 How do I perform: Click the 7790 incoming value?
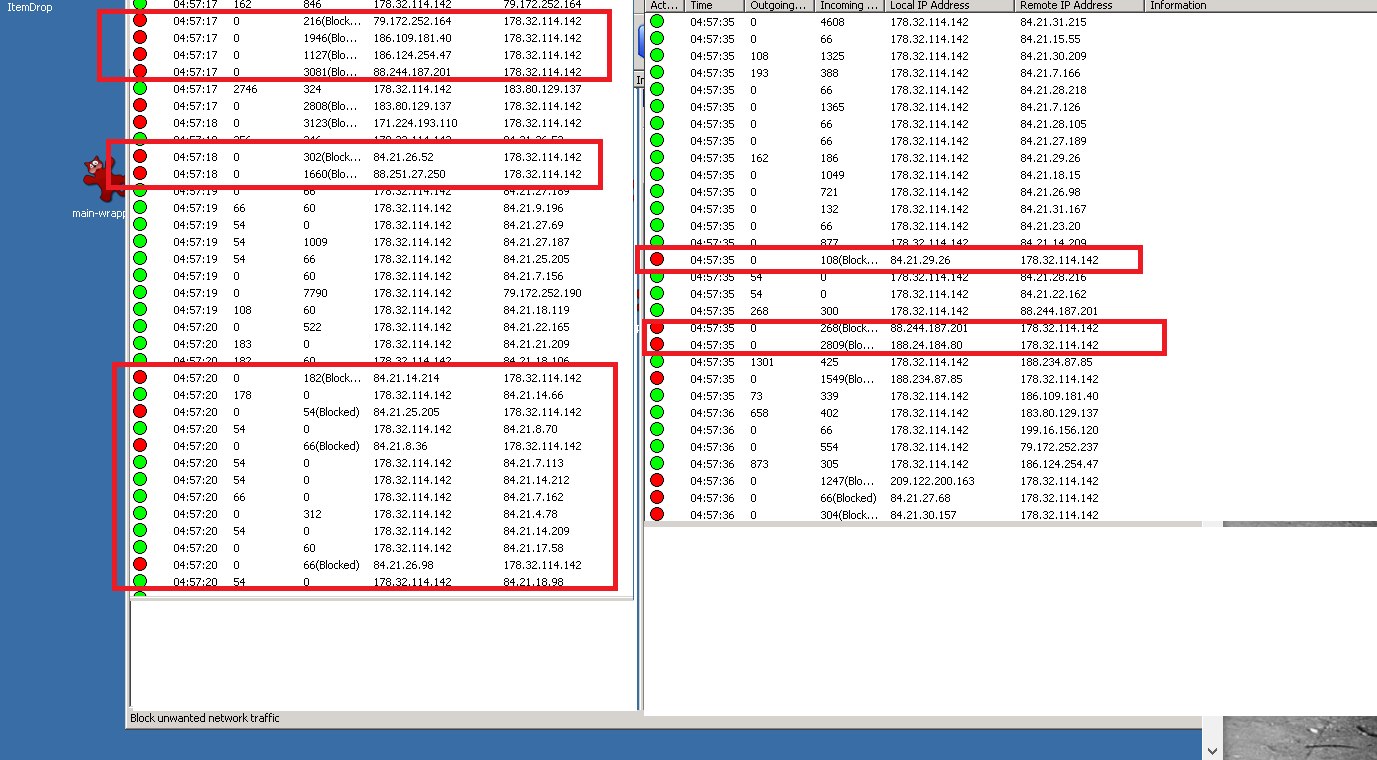point(316,293)
